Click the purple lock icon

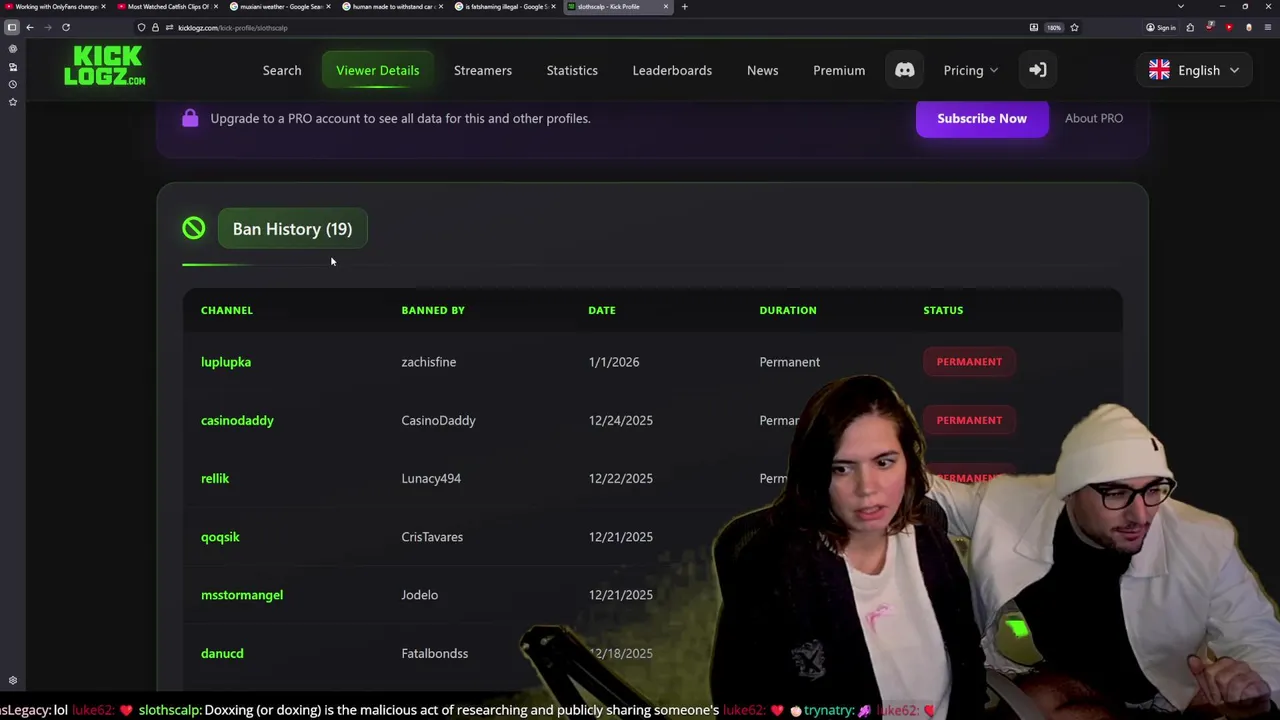click(190, 118)
